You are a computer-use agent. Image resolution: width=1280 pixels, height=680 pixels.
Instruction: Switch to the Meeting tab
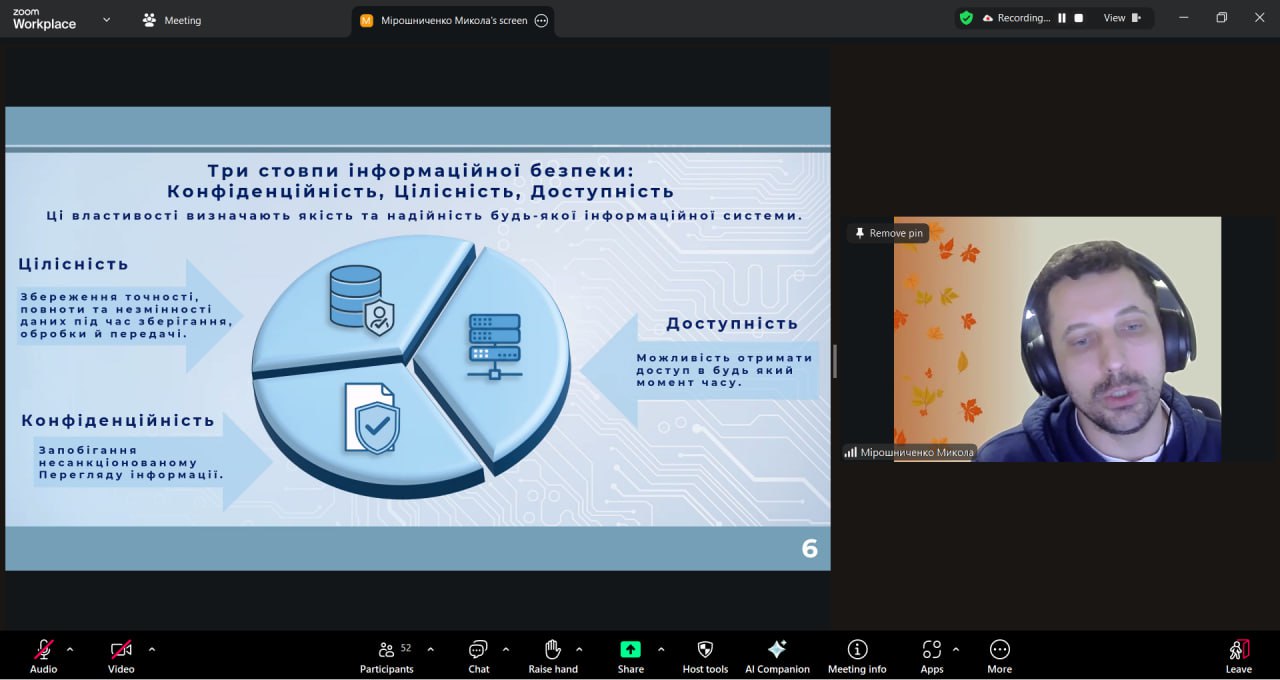point(172,20)
